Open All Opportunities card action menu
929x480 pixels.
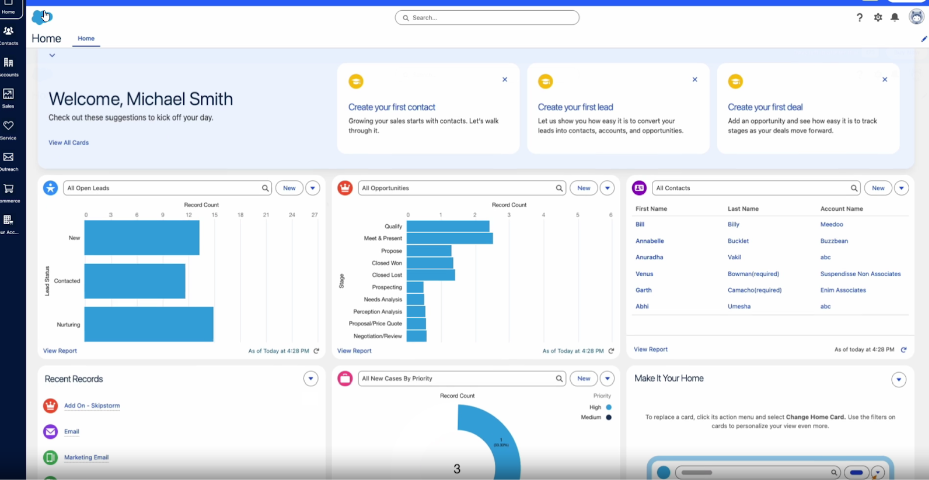pyautogui.click(x=607, y=188)
